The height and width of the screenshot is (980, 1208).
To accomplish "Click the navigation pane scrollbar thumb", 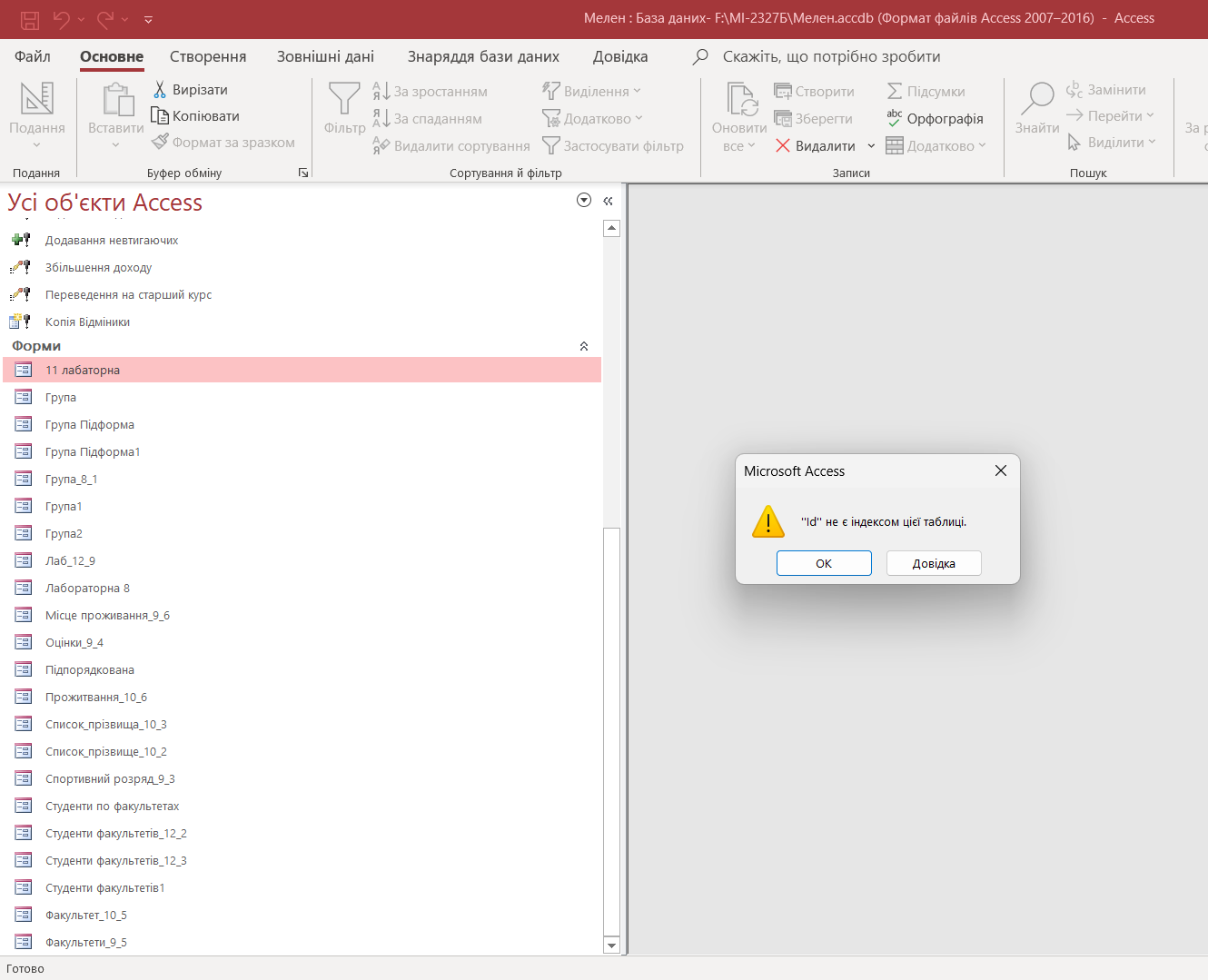I will 611,731.
